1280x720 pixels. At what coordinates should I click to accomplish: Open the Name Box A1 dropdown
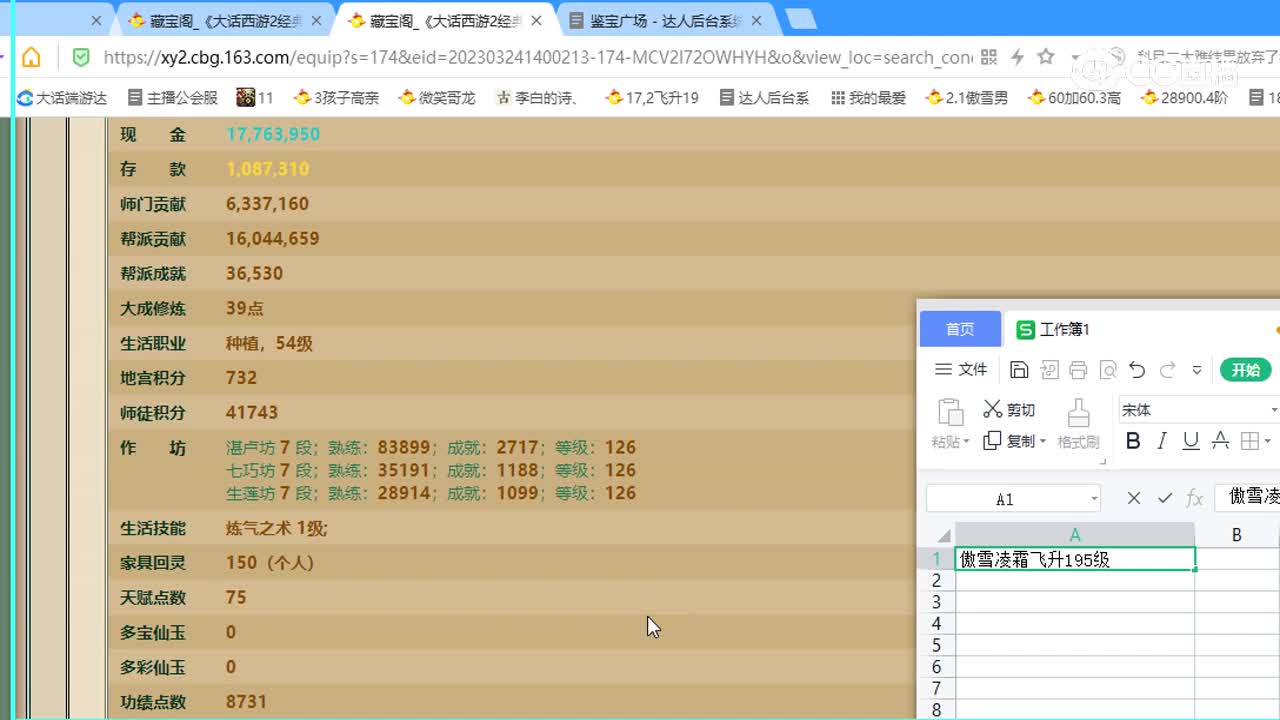click(1094, 498)
